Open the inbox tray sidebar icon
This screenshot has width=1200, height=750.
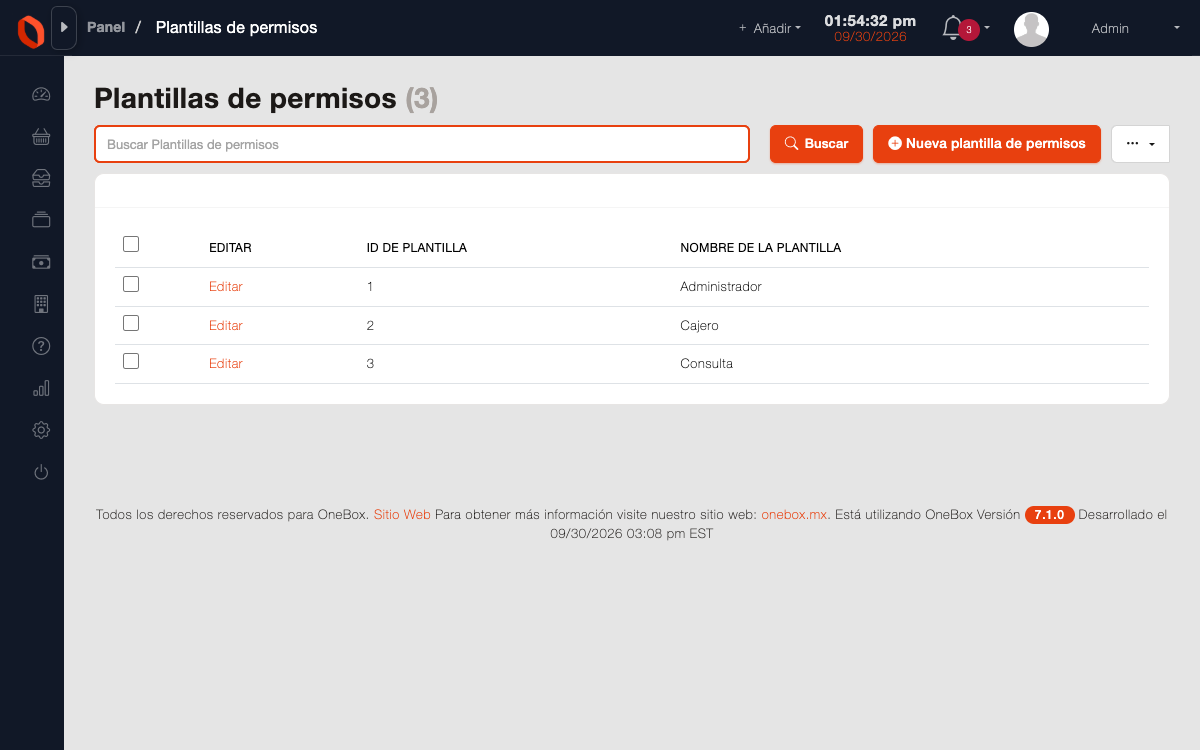point(41,179)
